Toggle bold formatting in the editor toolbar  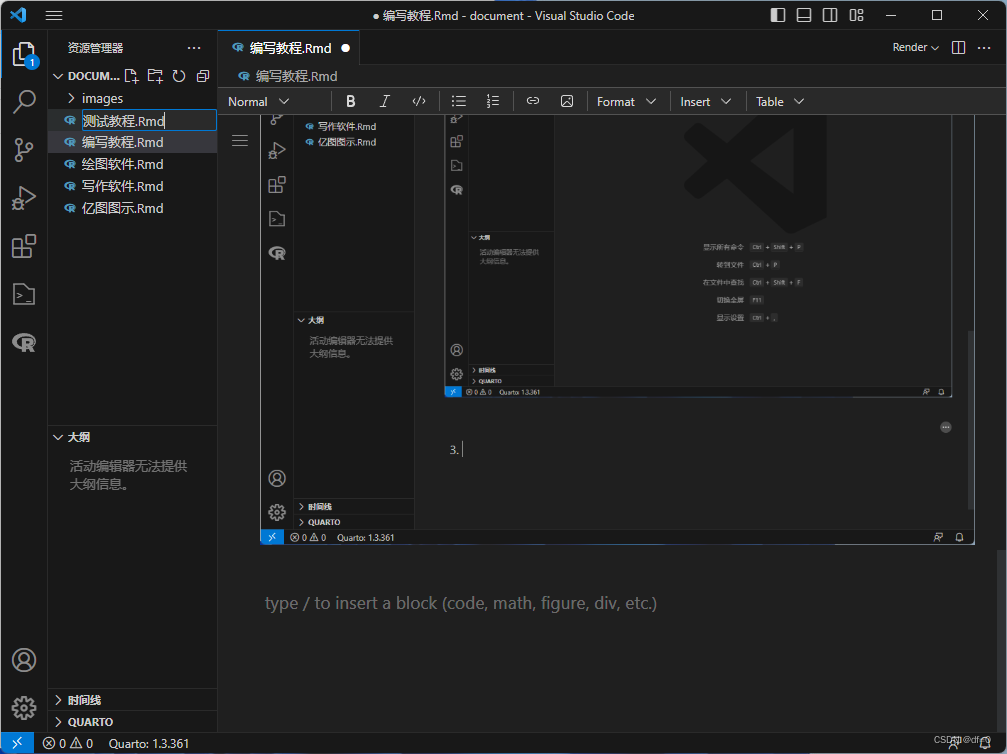[350, 100]
